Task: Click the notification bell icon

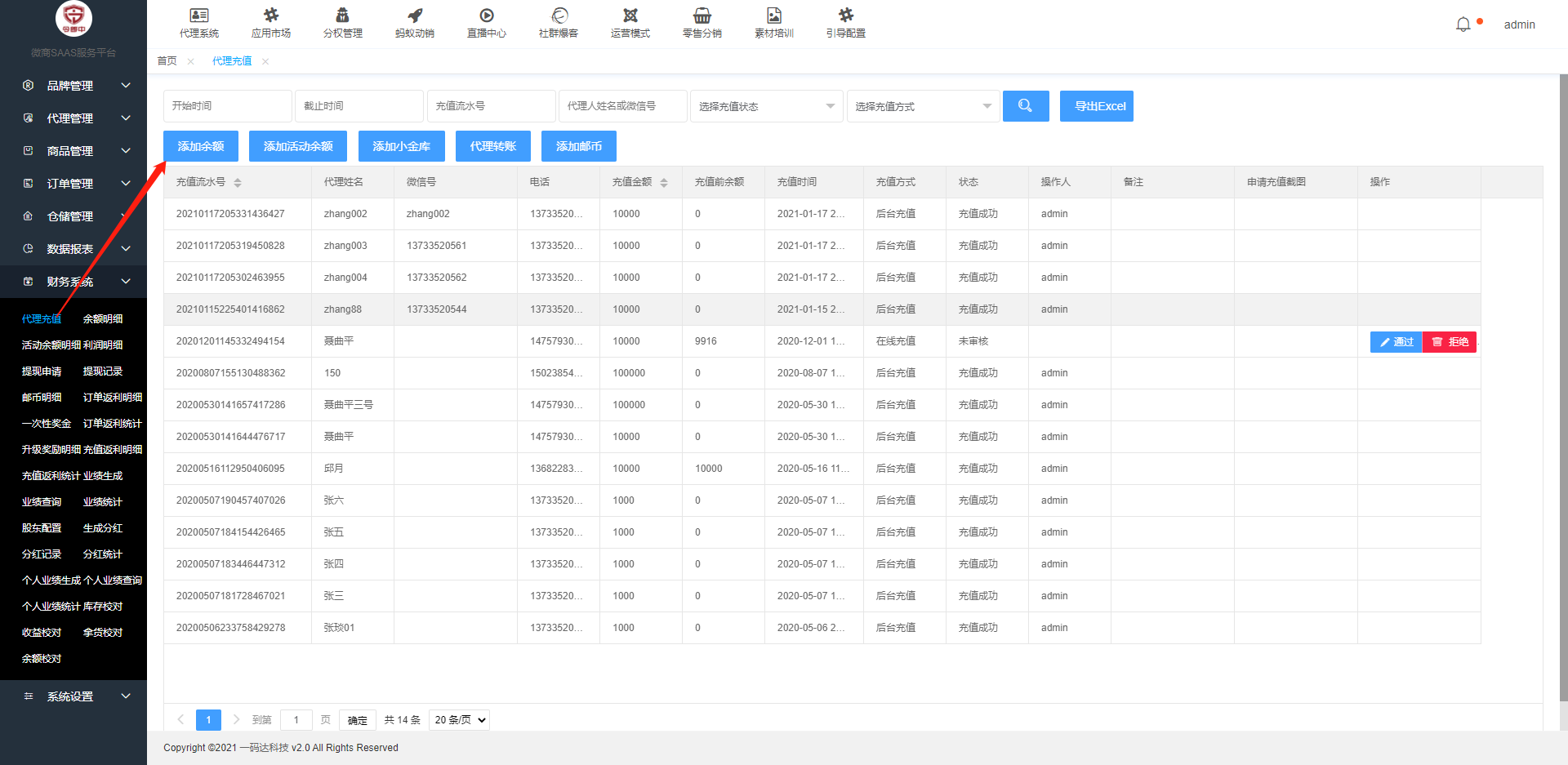Action: point(1463,24)
